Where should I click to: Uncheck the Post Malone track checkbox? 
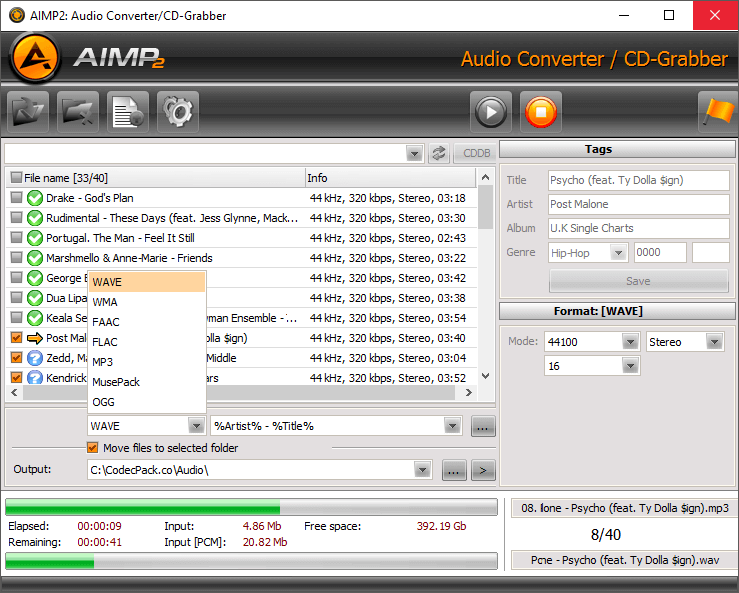click(x=16, y=338)
